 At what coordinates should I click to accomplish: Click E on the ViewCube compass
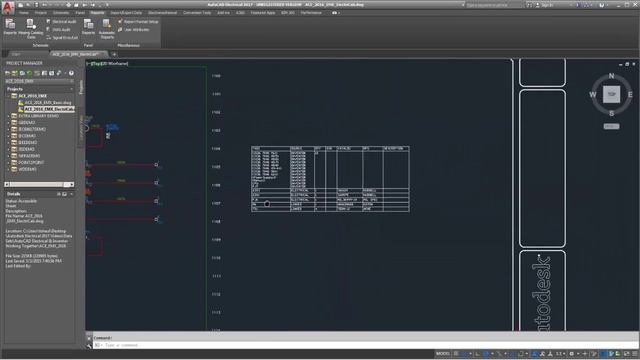point(630,95)
